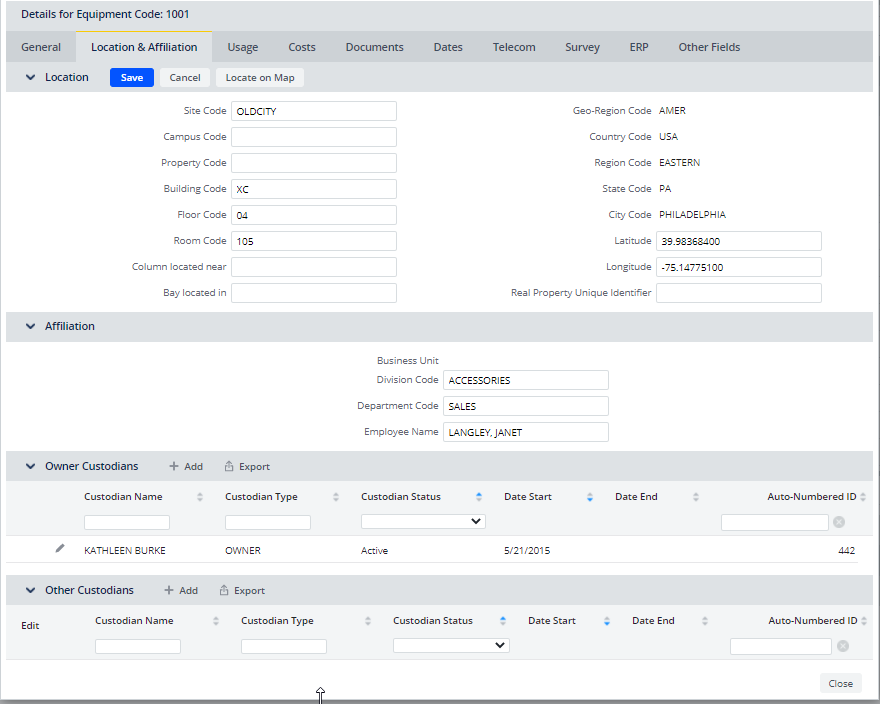Open the Documents tab
880x704 pixels.
(374, 47)
